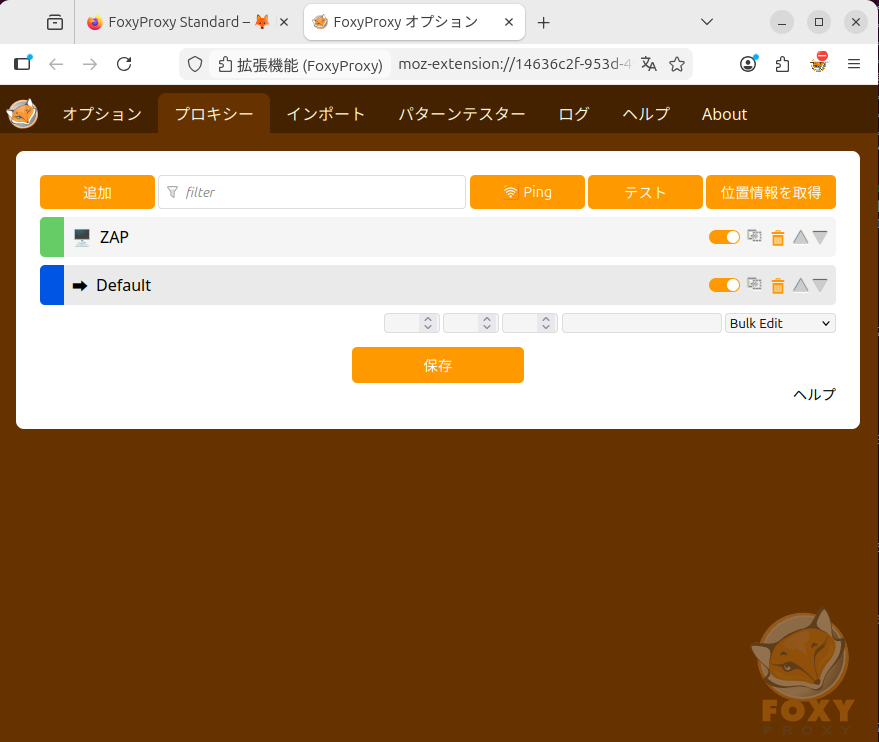Click the bulk edit text input field
Image resolution: width=879 pixels, height=742 pixels.
coord(641,323)
